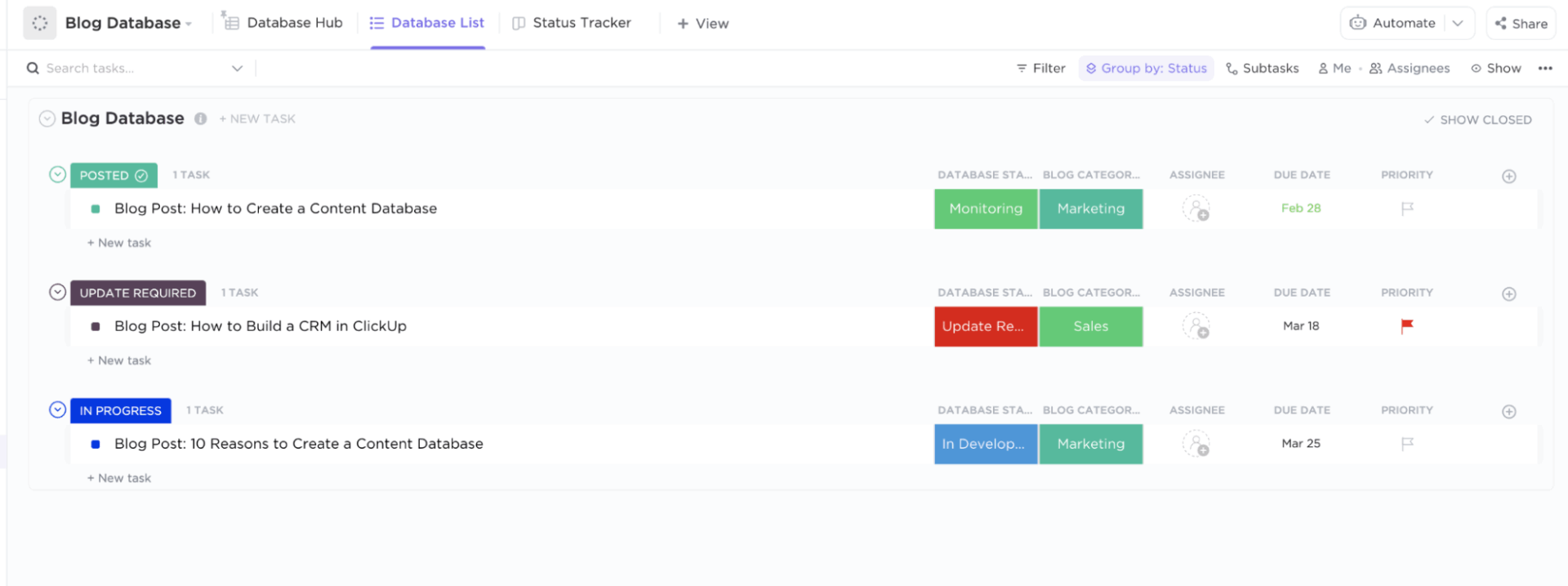Click the IN PROGRESS status label
The image size is (1568, 586).
tap(121, 411)
